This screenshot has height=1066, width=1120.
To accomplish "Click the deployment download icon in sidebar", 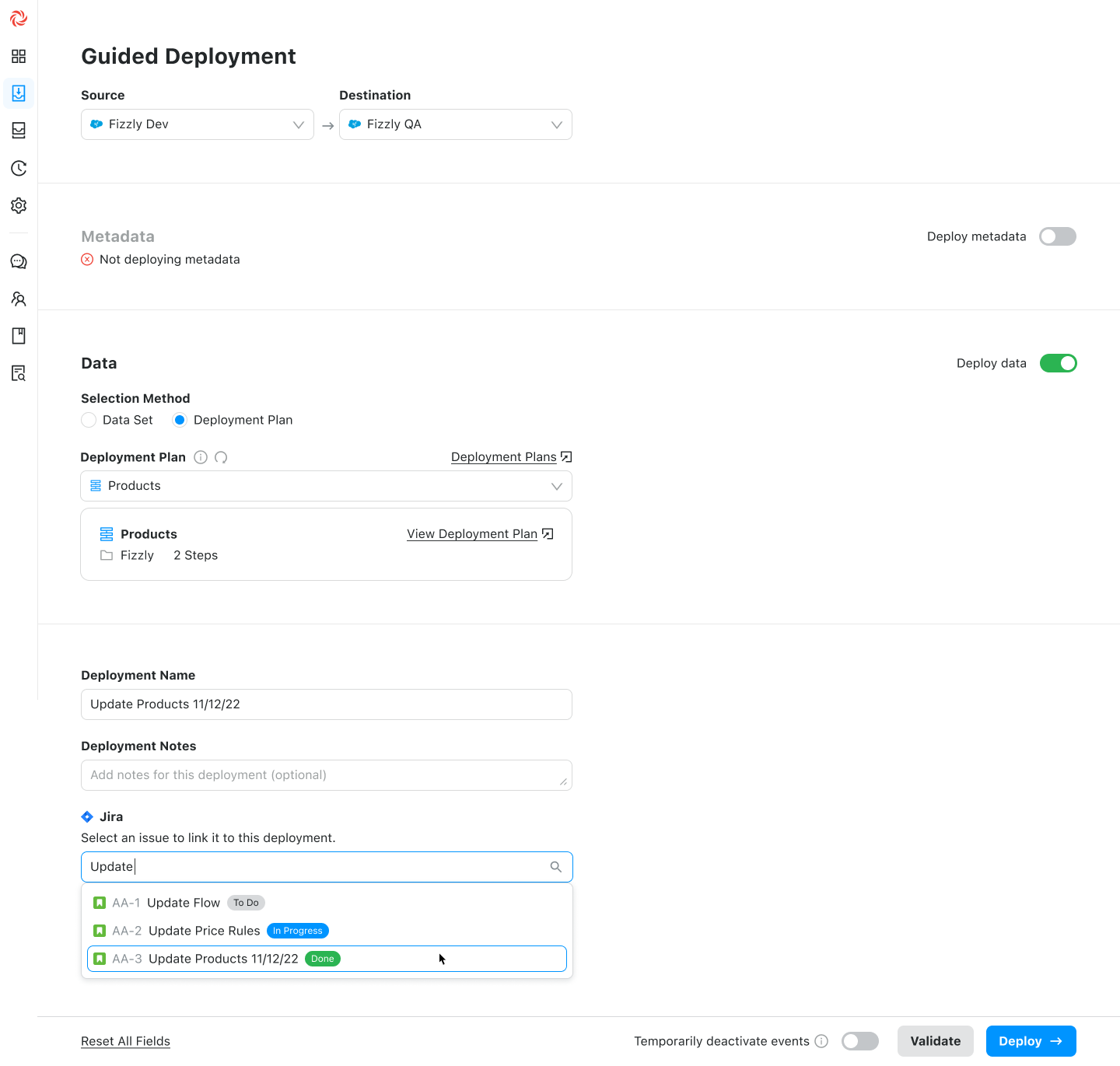I will (x=19, y=93).
